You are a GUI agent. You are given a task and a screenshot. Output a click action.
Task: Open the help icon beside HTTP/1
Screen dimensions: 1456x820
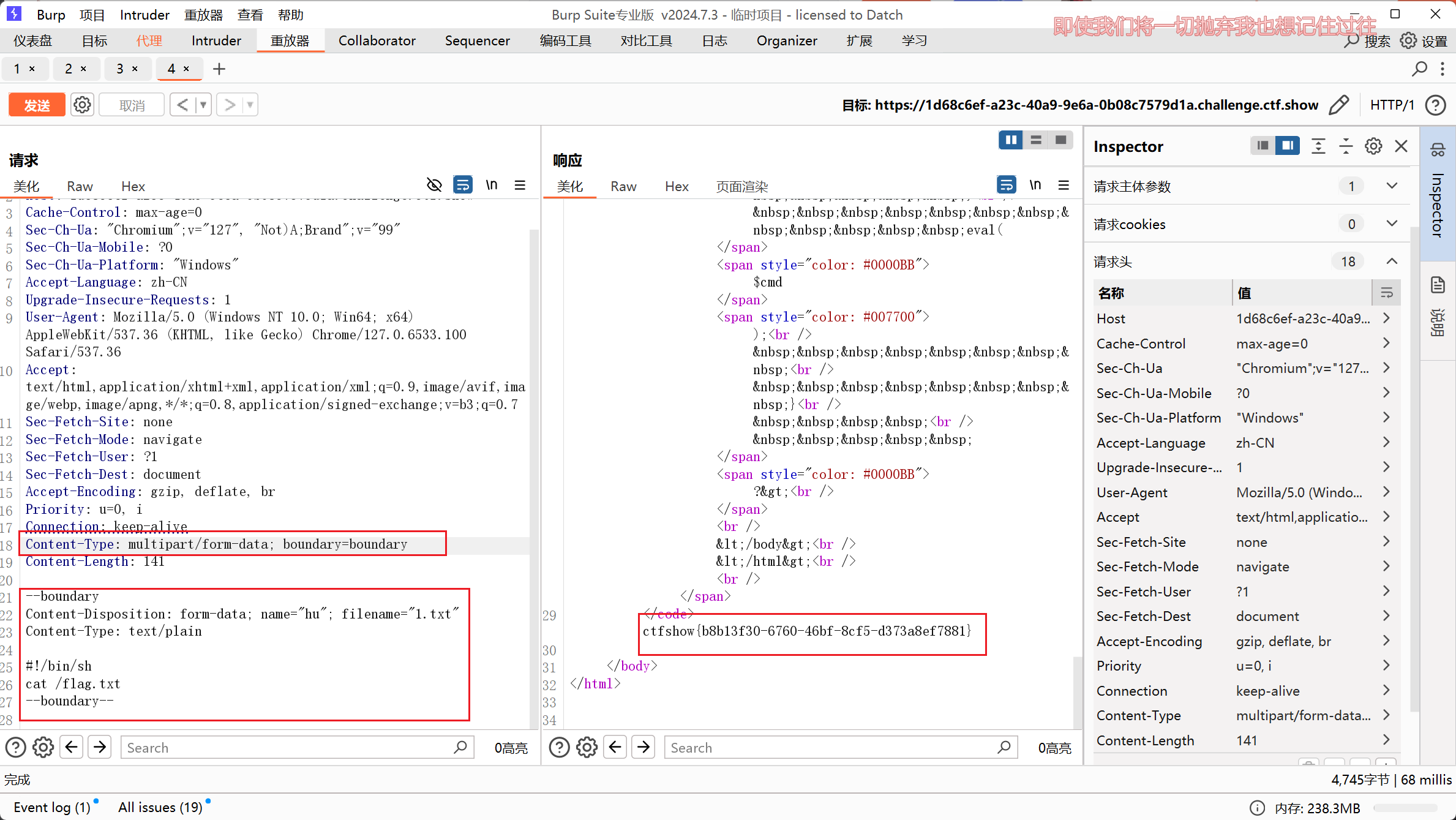[1435, 105]
